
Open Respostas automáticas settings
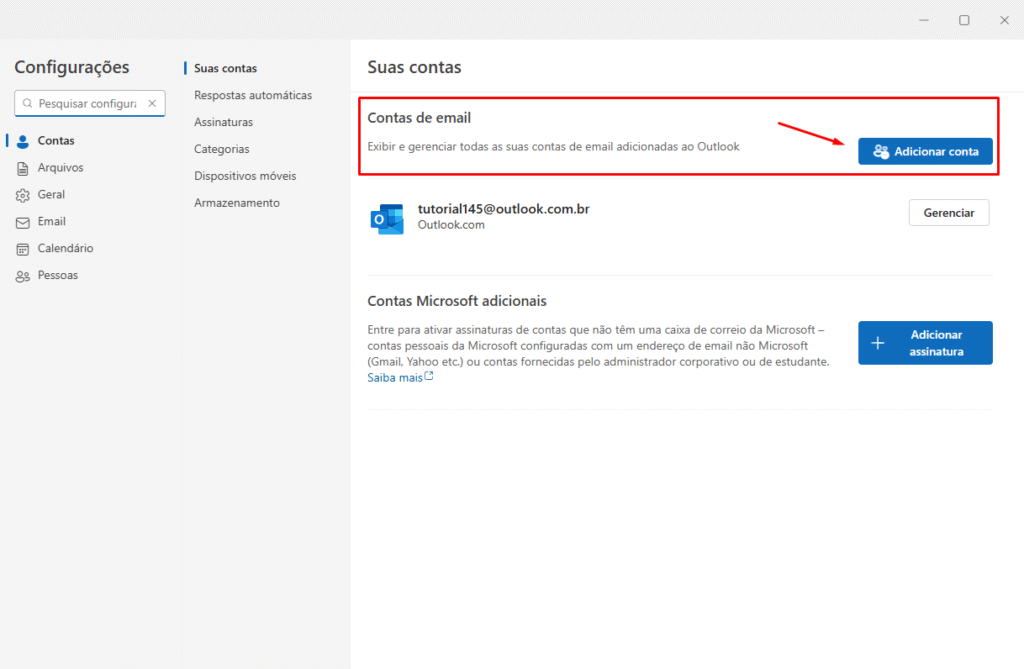[x=253, y=95]
